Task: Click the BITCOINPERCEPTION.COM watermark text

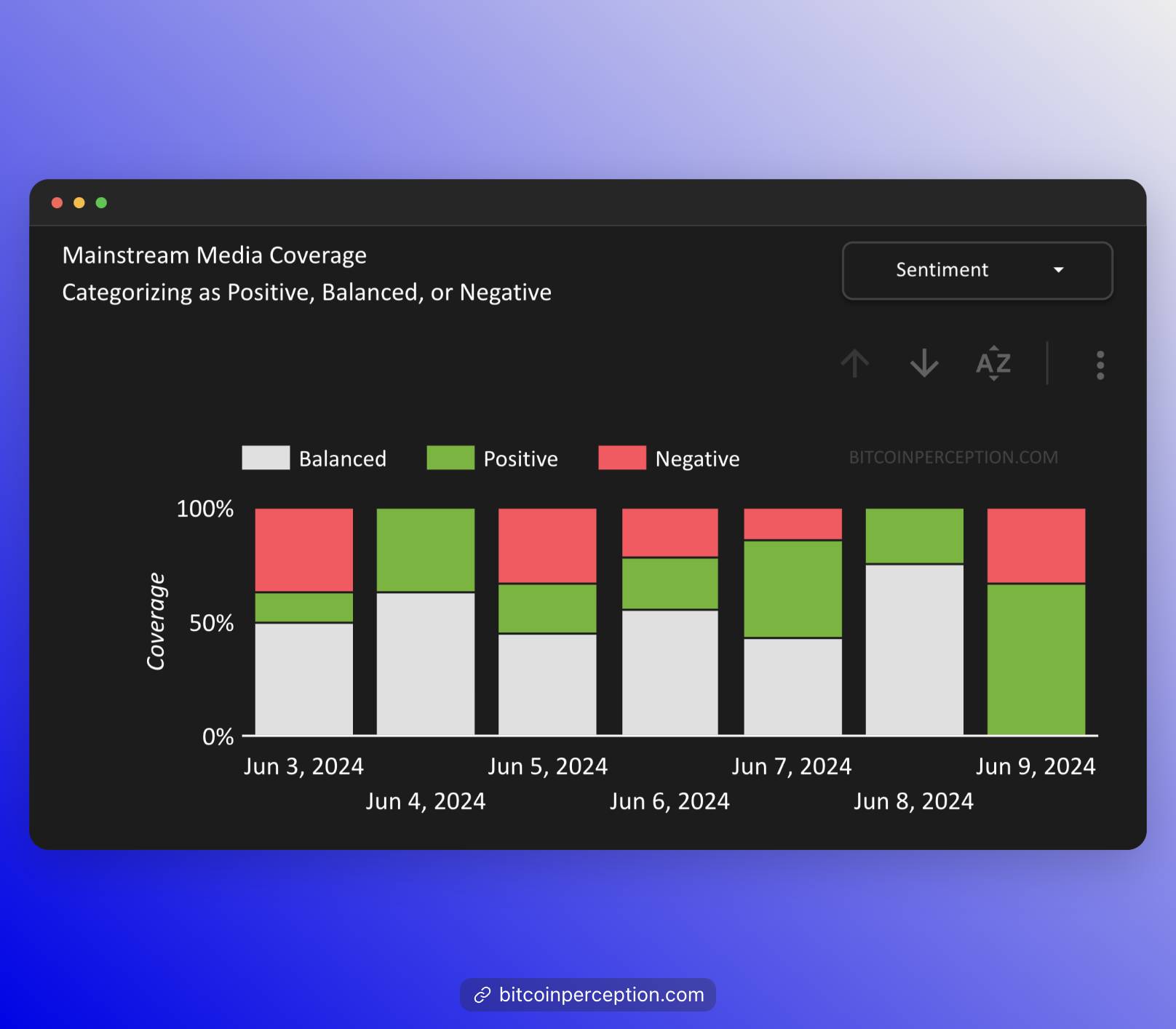Action: tap(953, 458)
